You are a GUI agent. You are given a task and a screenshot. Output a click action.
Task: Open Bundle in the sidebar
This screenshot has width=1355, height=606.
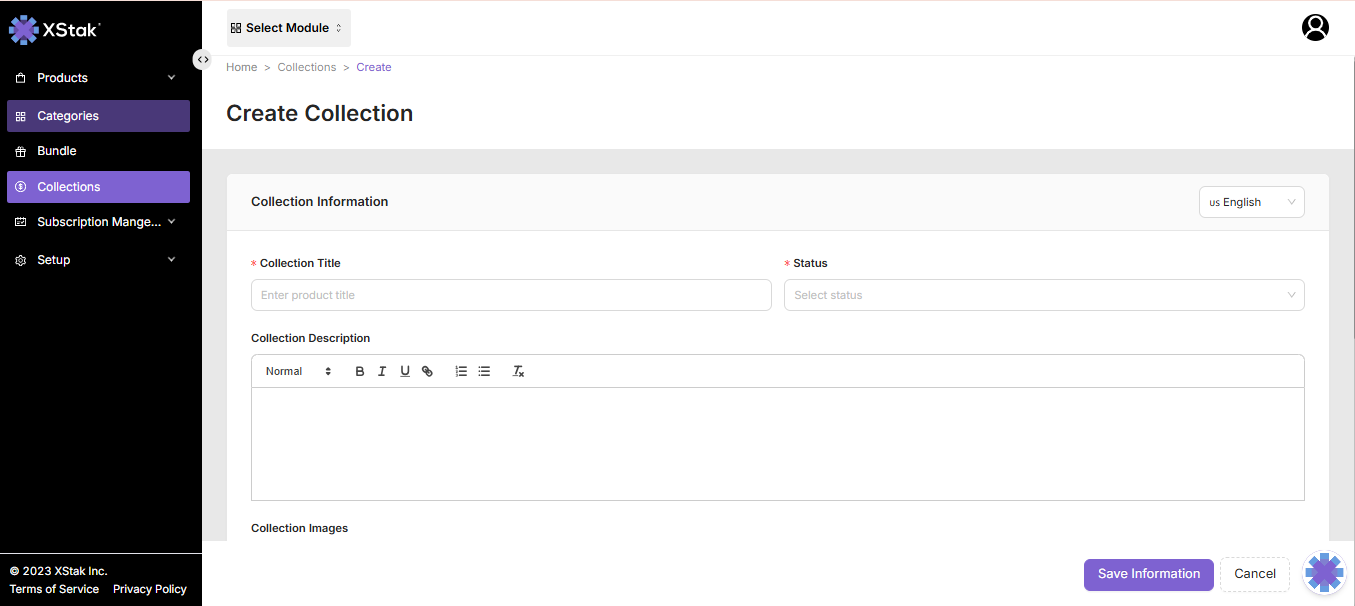(x=57, y=151)
